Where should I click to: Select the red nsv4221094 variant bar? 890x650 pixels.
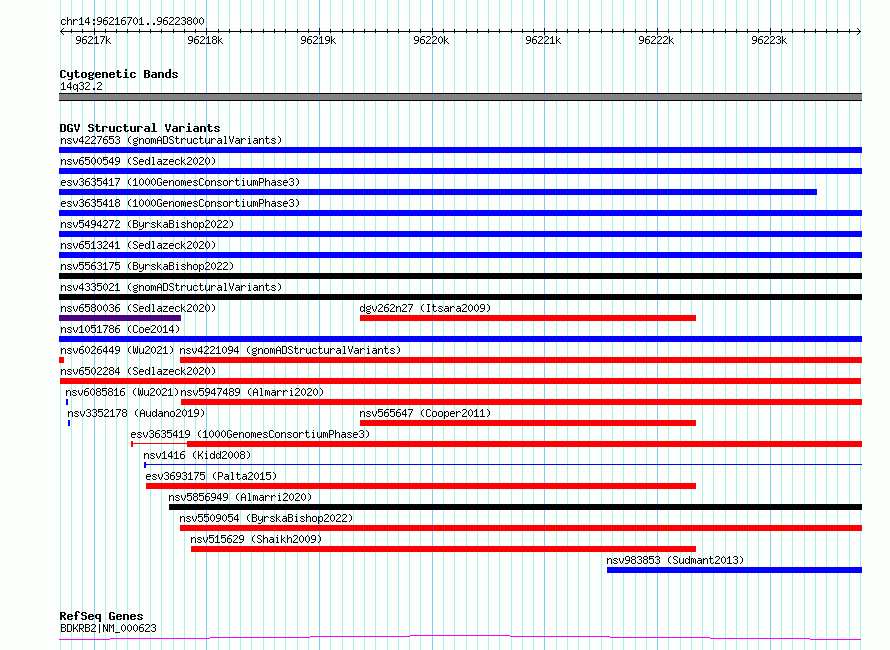coord(521,360)
